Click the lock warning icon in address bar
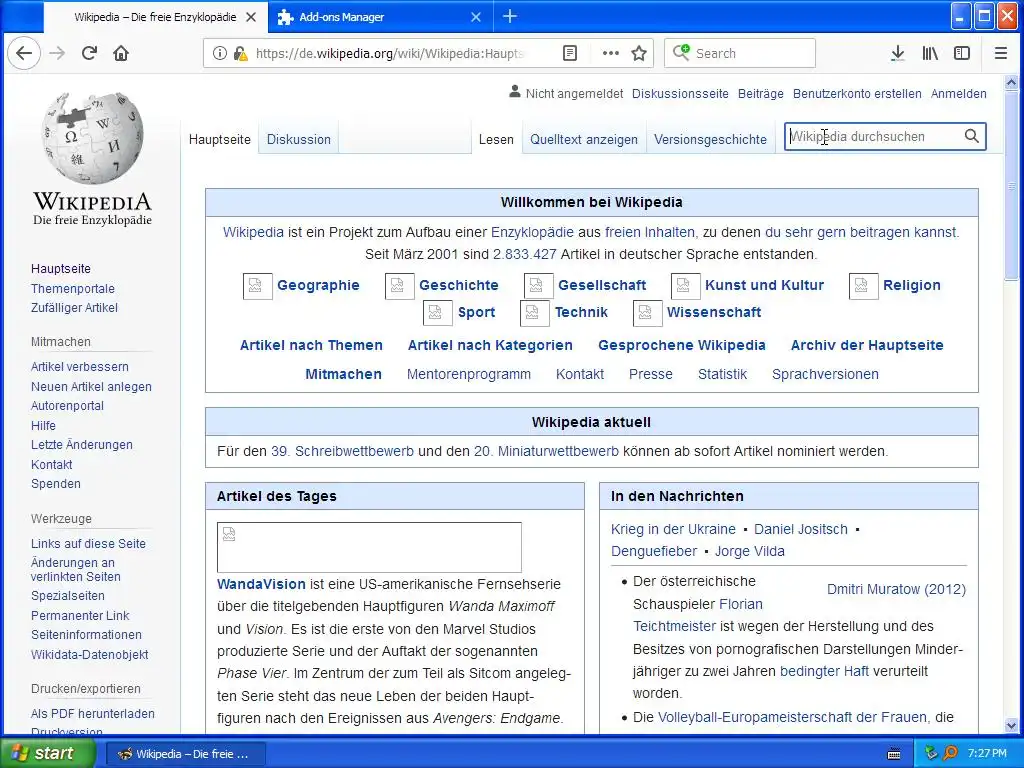This screenshot has width=1024, height=768. (240, 54)
